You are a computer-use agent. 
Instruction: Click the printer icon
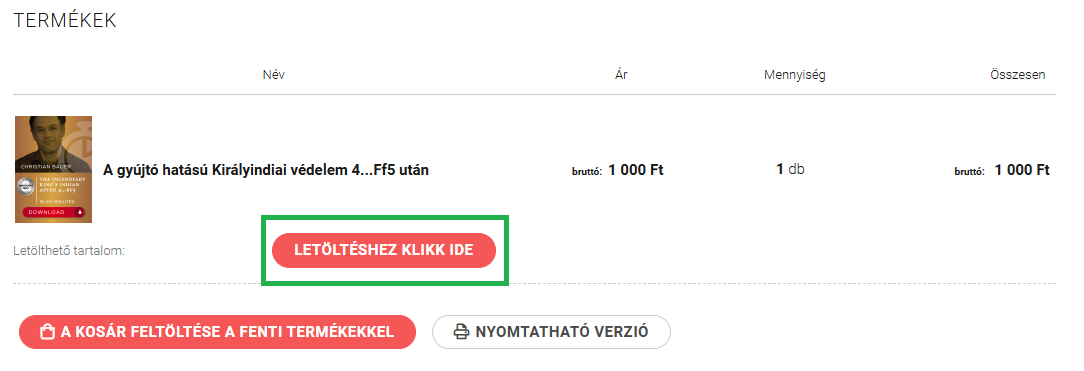(461, 332)
